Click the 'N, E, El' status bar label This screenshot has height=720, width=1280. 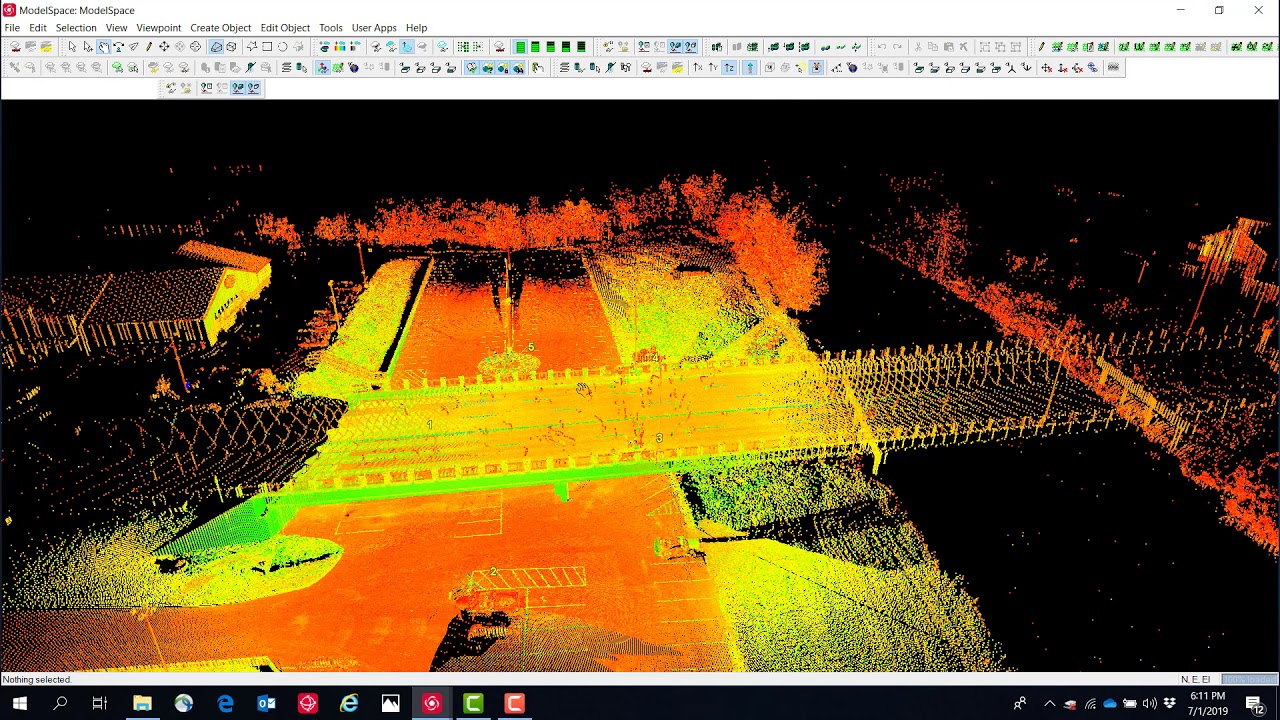1196,680
